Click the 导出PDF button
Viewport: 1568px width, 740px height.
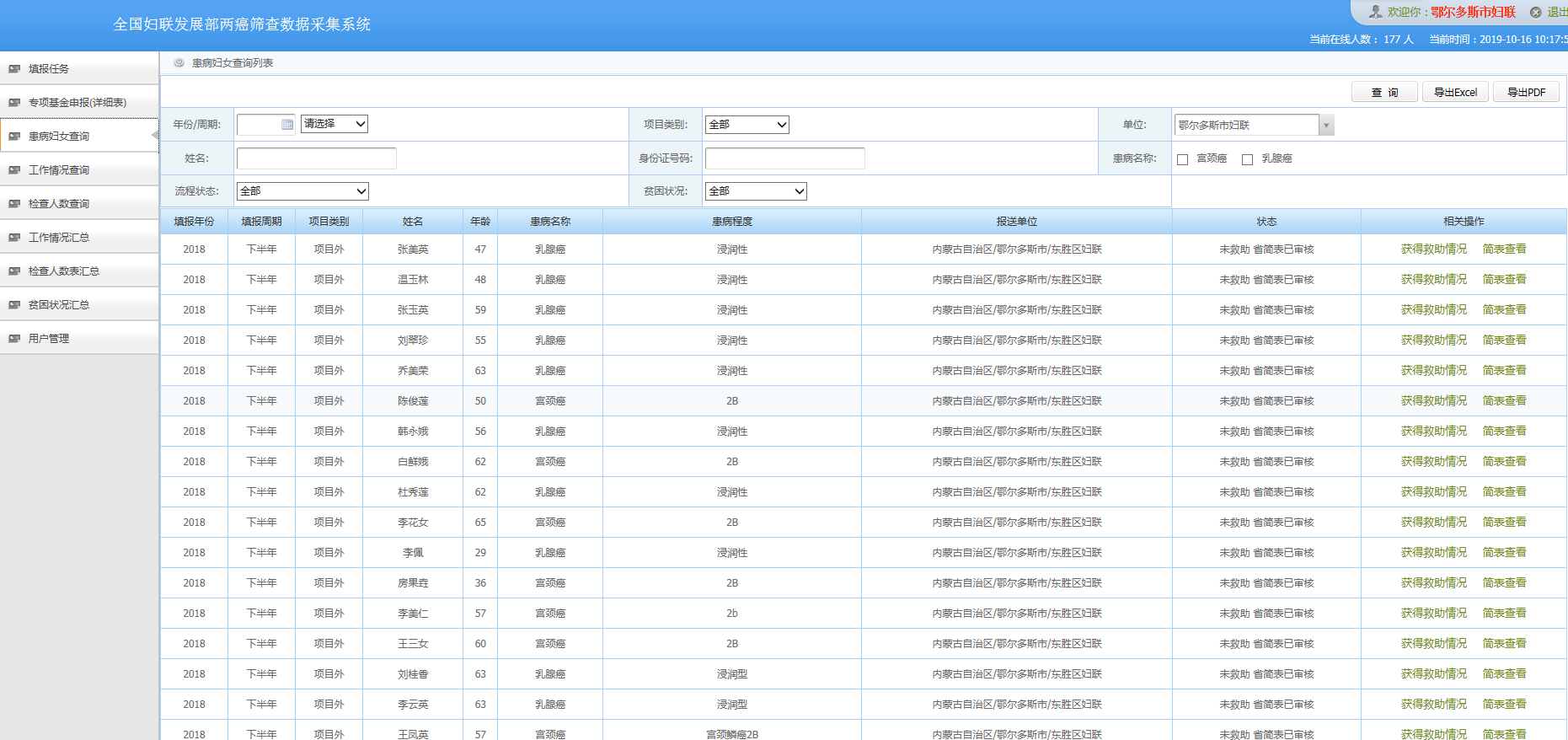click(1526, 93)
